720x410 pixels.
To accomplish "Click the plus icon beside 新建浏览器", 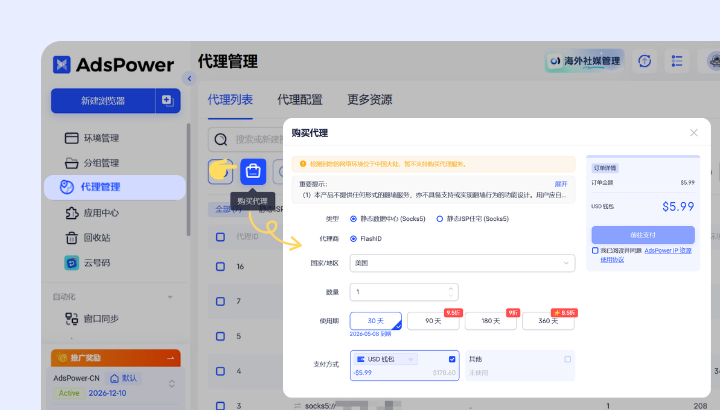I will [x=168, y=101].
